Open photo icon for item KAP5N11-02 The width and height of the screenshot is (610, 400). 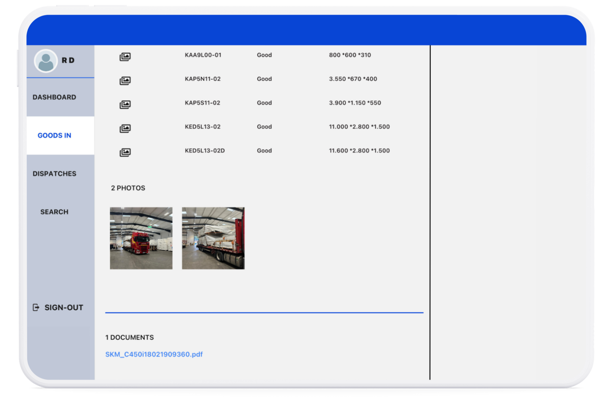coord(125,80)
